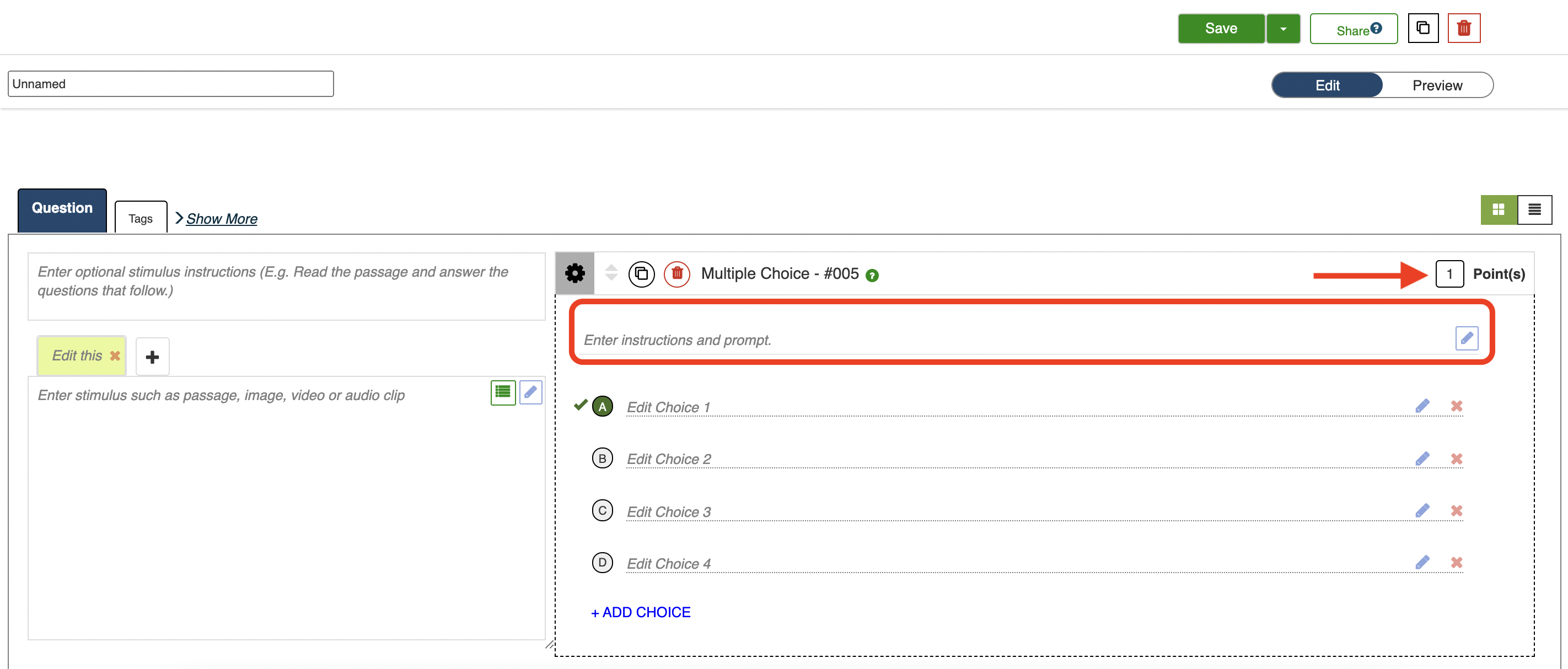1568x669 pixels.
Task: Expand the Show More options
Action: 221,218
